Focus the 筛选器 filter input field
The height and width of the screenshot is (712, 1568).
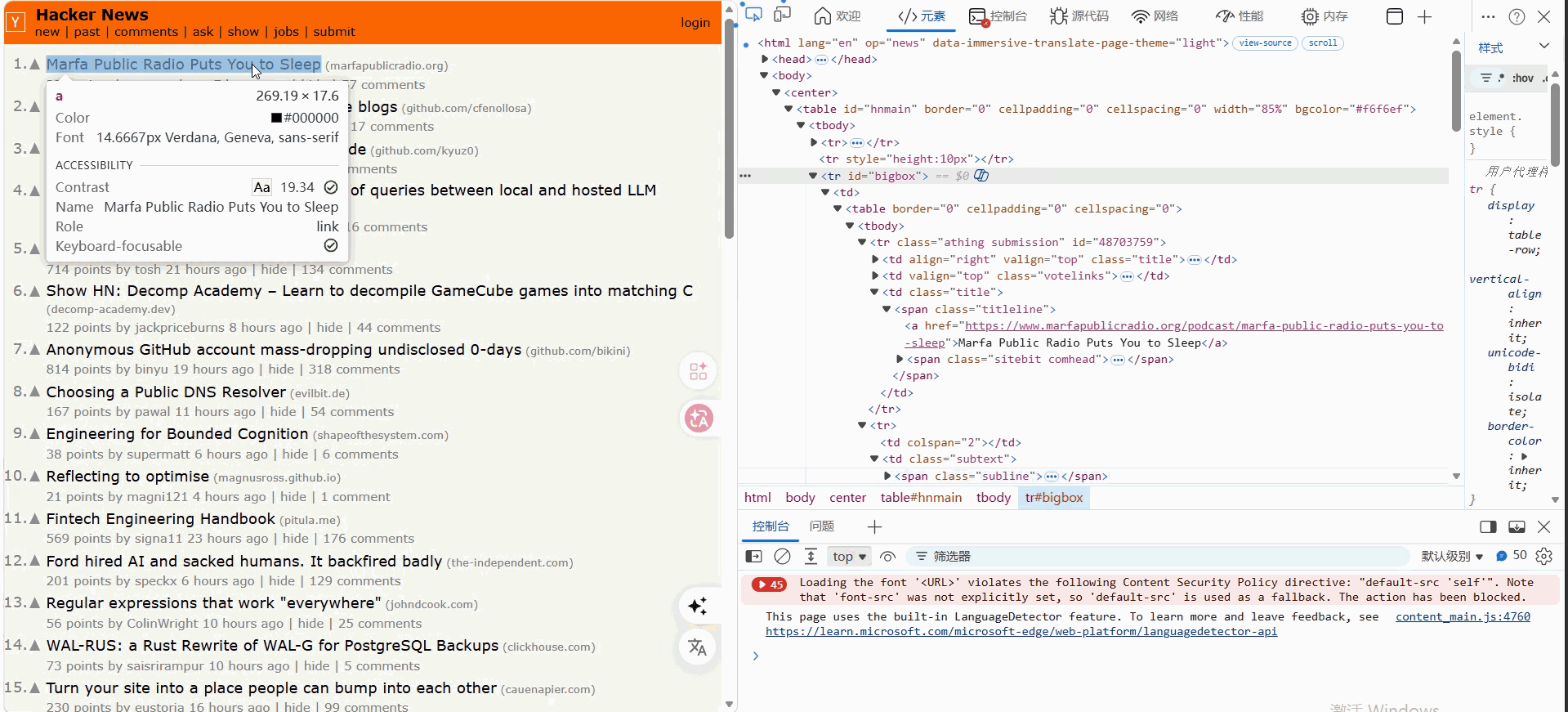pos(1157,557)
